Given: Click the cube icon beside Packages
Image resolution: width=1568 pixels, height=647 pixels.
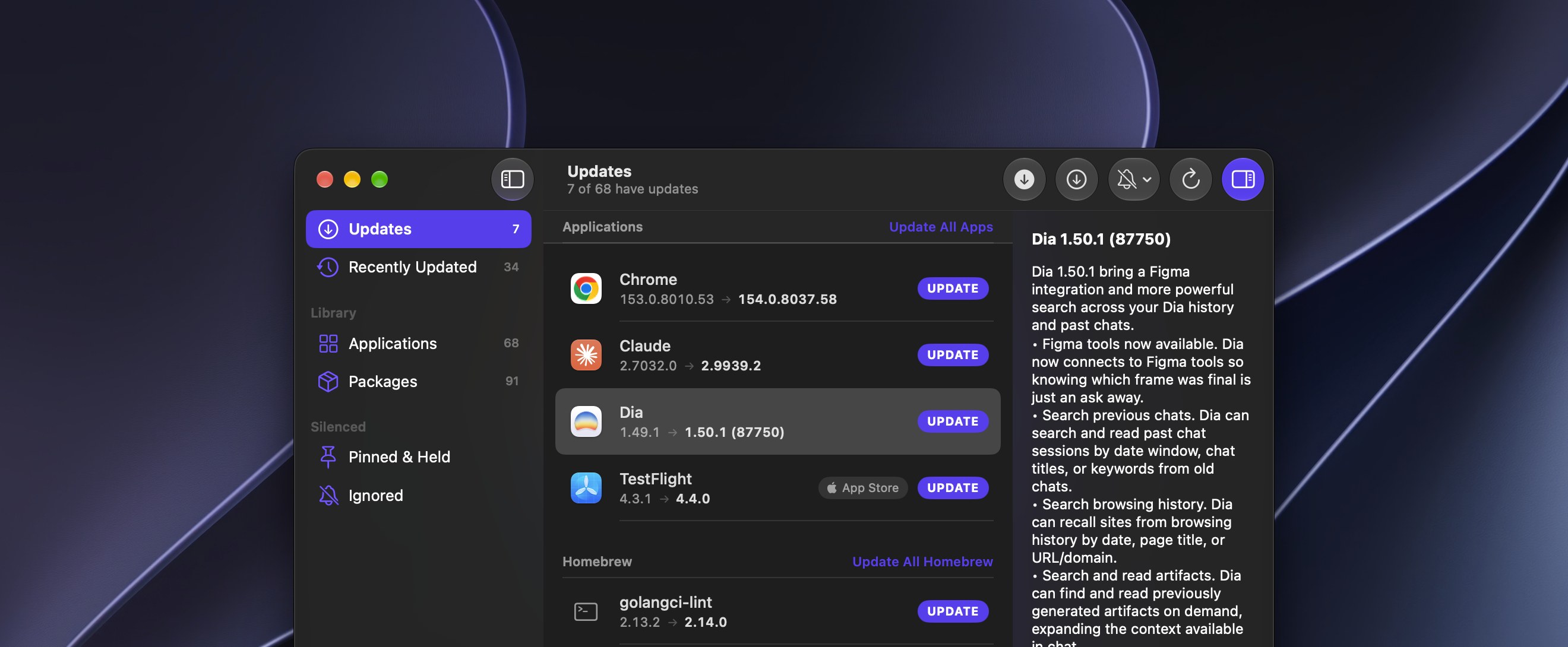Looking at the screenshot, I should (328, 381).
